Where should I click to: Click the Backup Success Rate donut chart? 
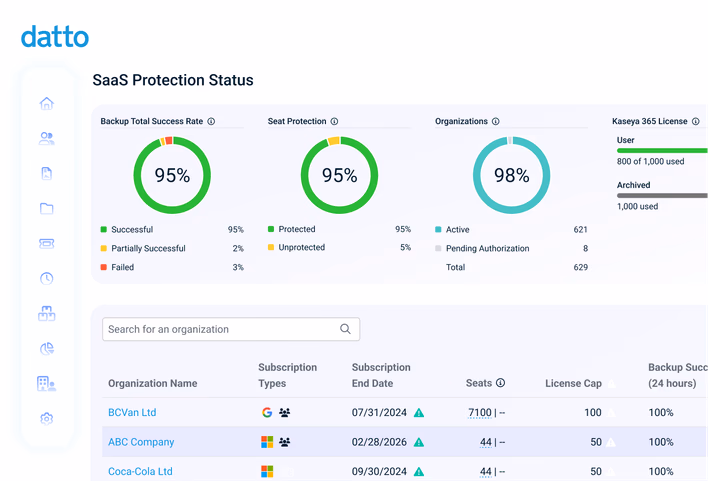click(x=172, y=175)
